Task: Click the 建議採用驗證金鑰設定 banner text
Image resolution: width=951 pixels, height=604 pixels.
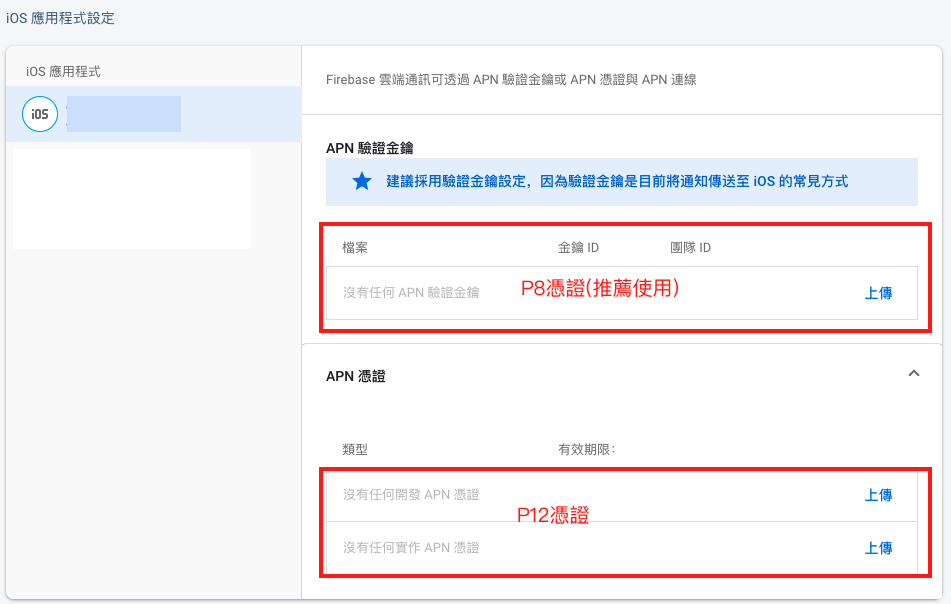Action: [617, 181]
